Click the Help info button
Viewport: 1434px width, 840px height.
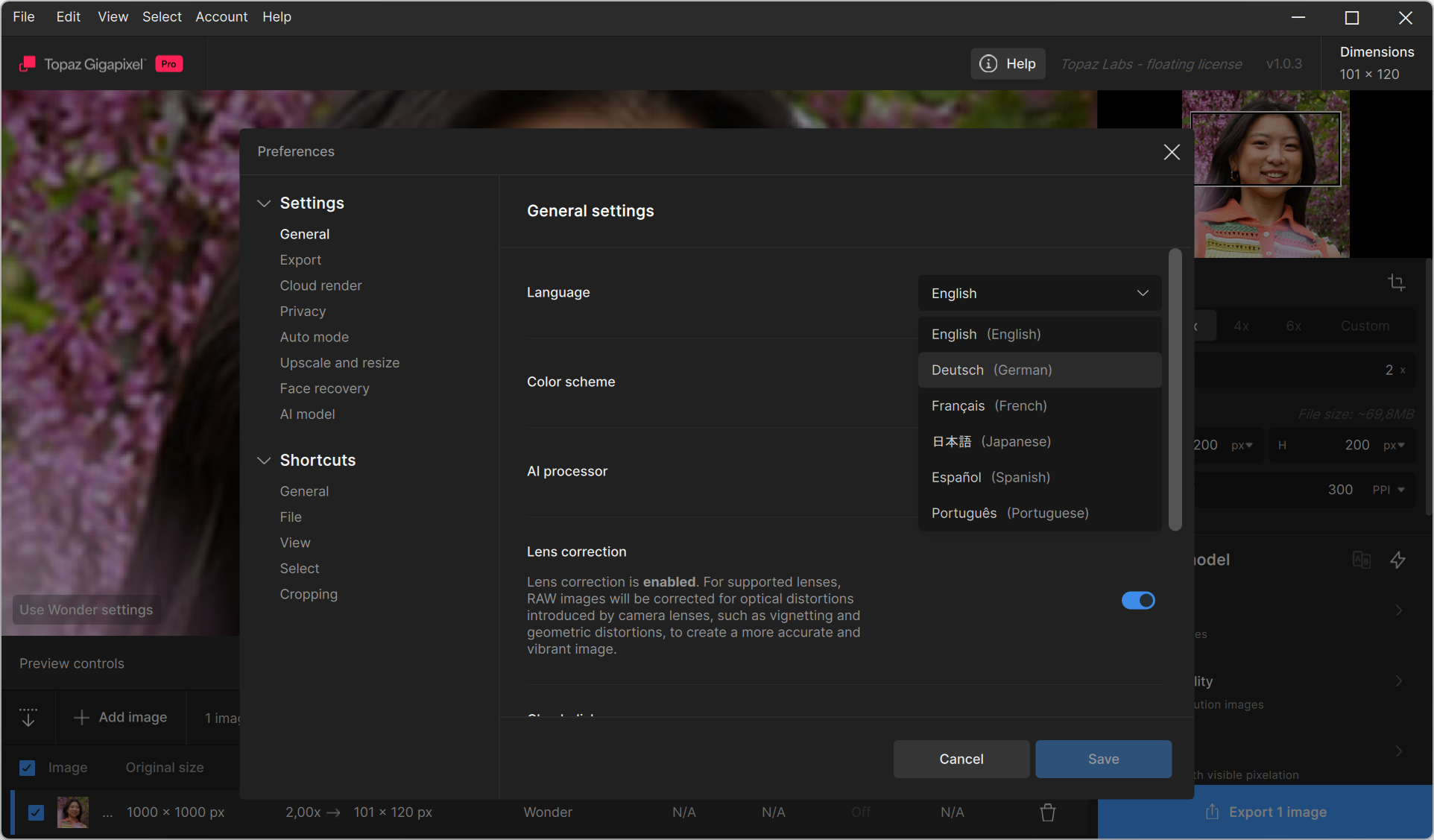click(1008, 64)
